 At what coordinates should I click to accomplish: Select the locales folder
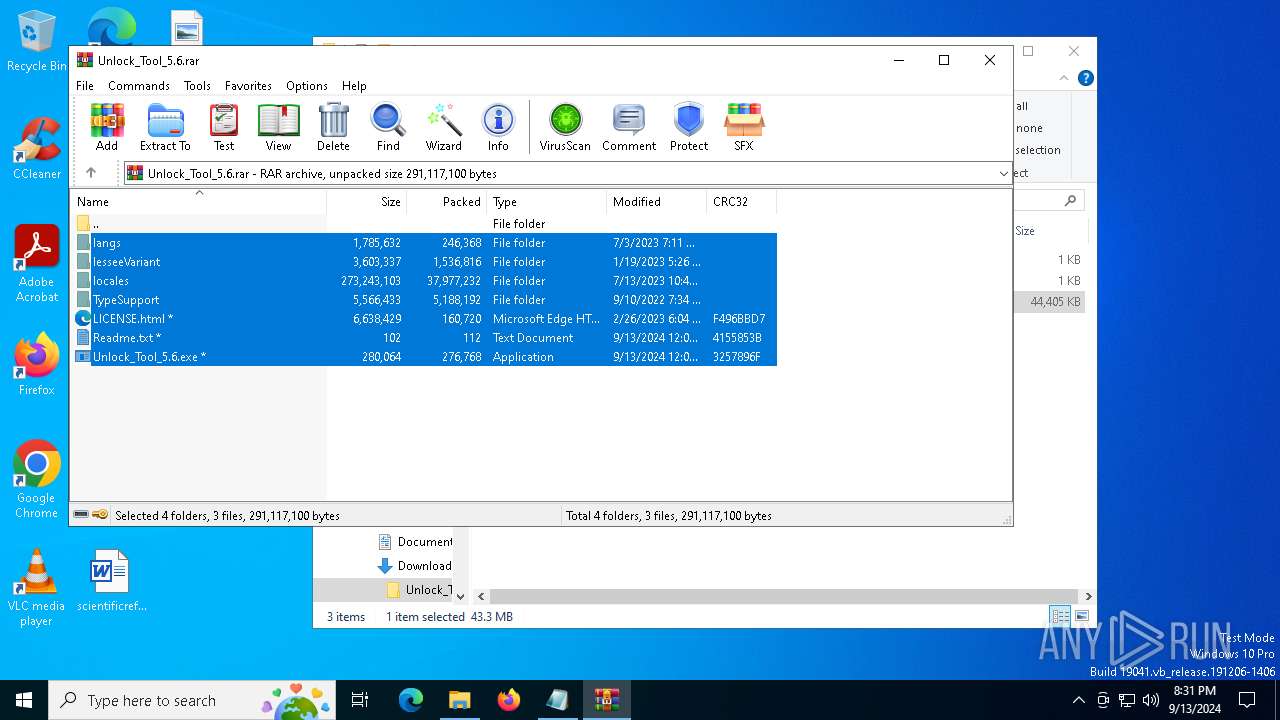coord(425,281)
